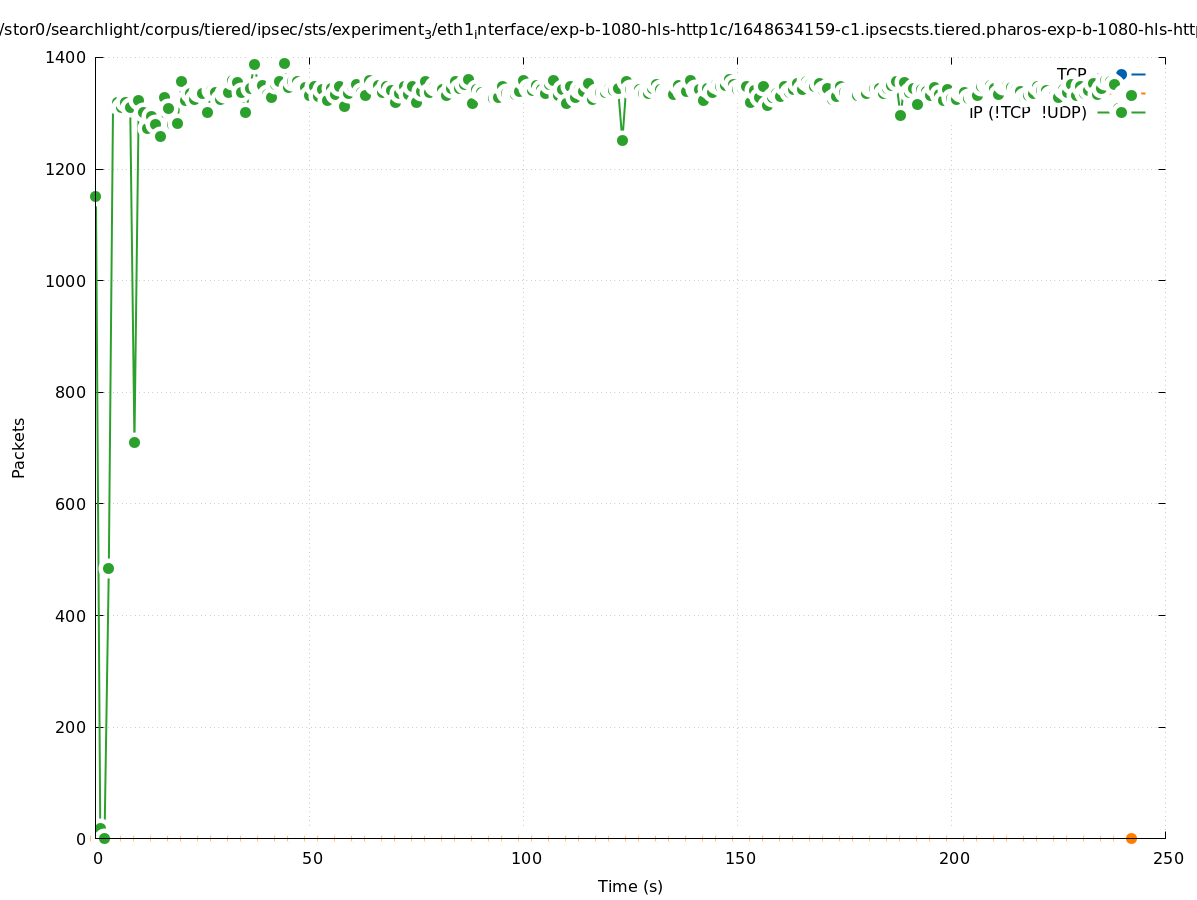Click the blue TCP legend marker
The height and width of the screenshot is (900, 1197).
pyautogui.click(x=1121, y=75)
